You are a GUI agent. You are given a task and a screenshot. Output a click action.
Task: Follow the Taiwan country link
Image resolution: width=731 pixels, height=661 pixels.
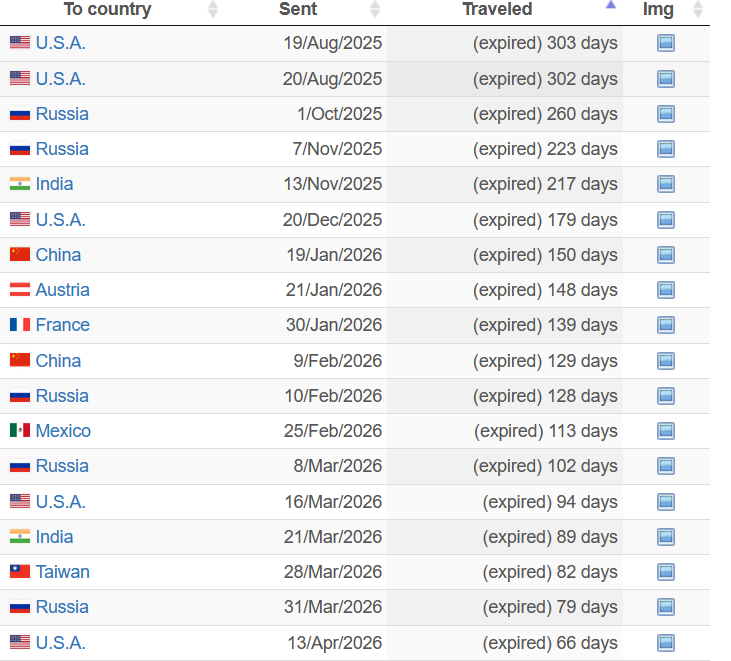[x=62, y=572]
